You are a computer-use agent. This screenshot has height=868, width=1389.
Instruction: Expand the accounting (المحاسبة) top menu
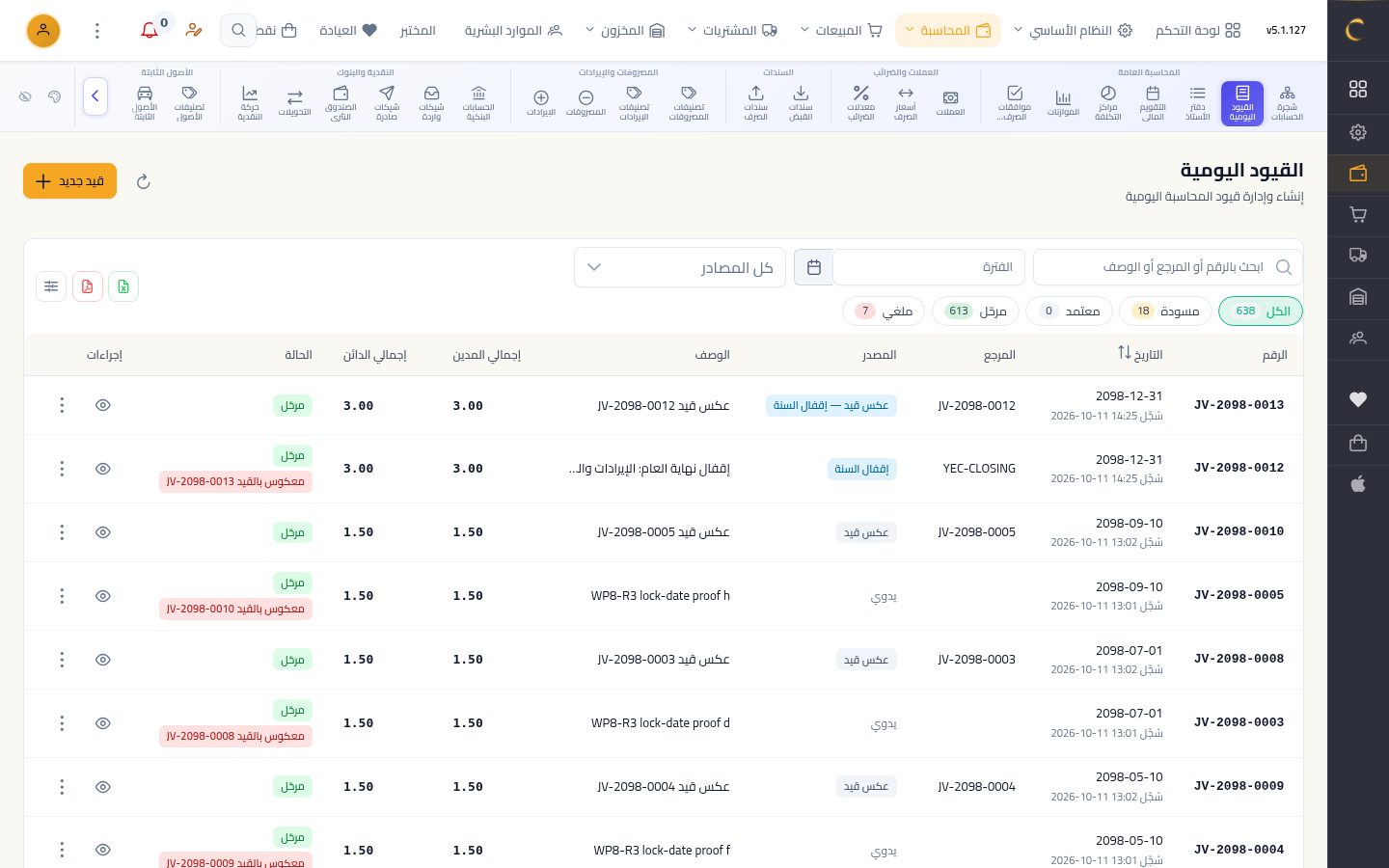(947, 31)
